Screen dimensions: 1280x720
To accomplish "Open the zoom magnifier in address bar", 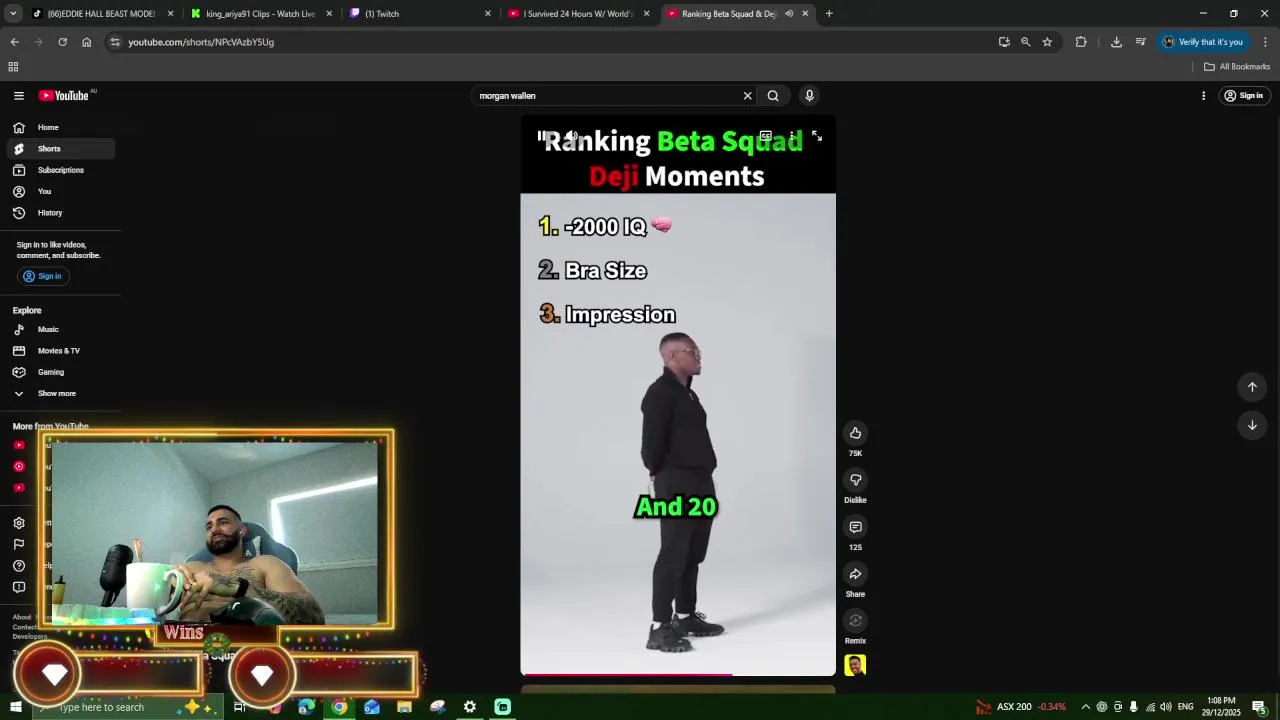I will pos(1025,42).
